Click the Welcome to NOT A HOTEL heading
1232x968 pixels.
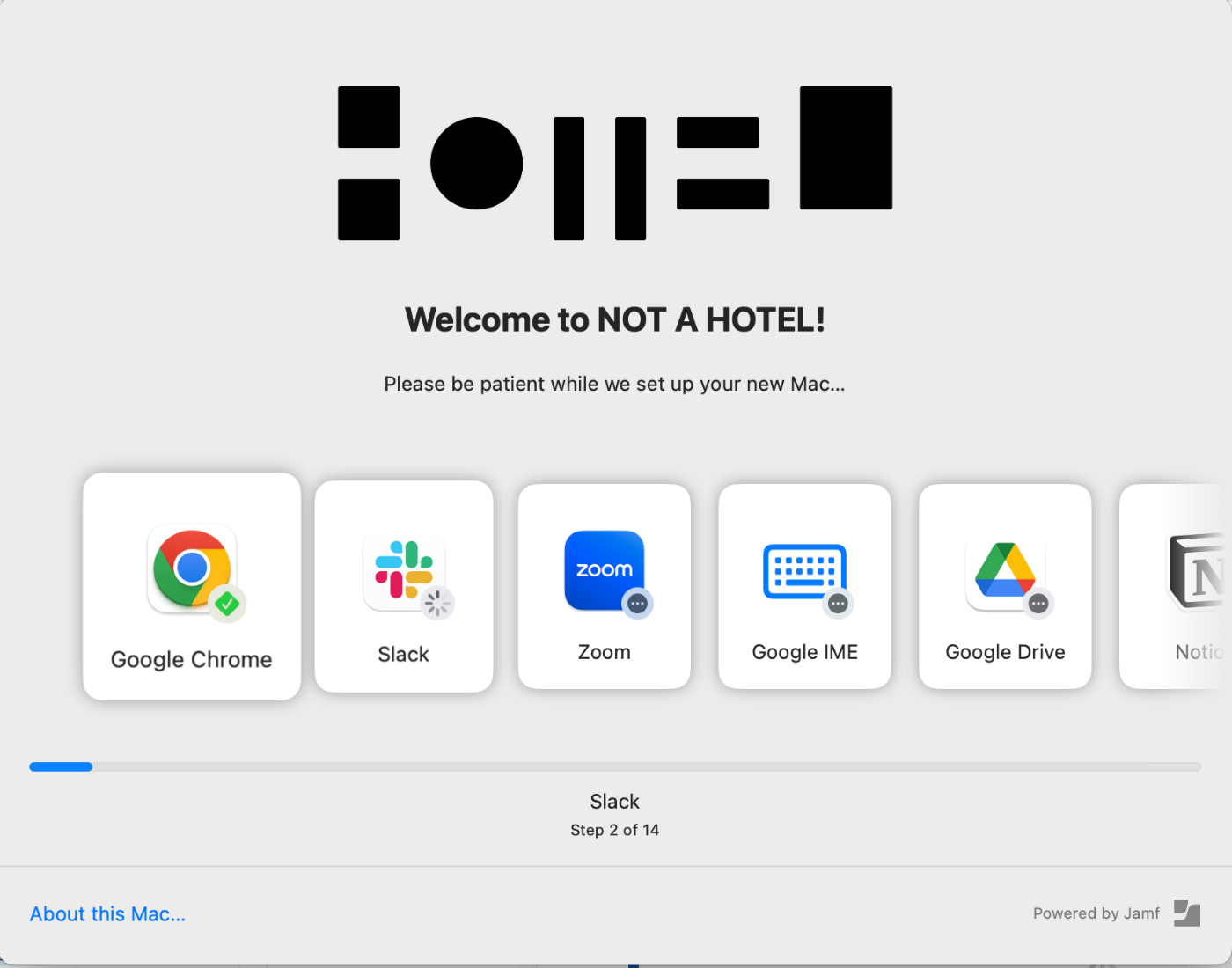[615, 319]
